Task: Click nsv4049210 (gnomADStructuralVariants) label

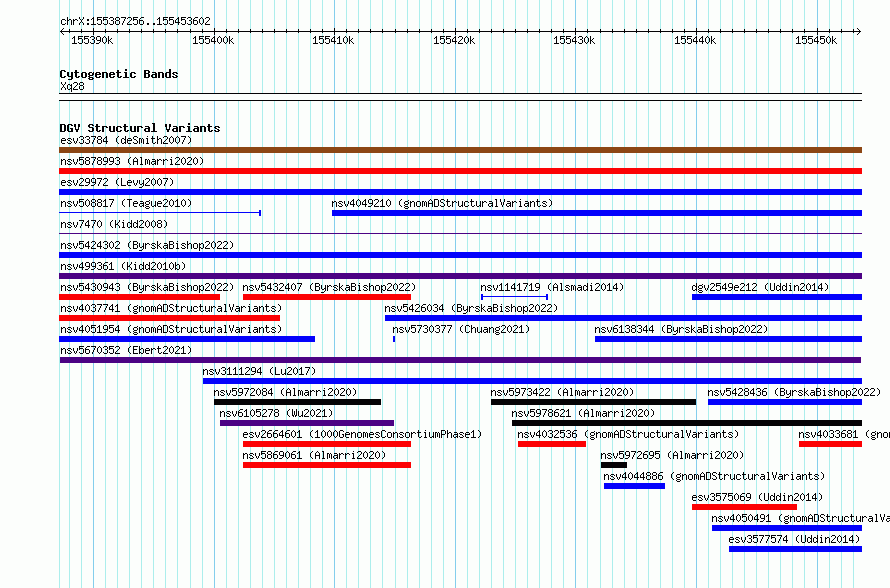Action: click(442, 203)
